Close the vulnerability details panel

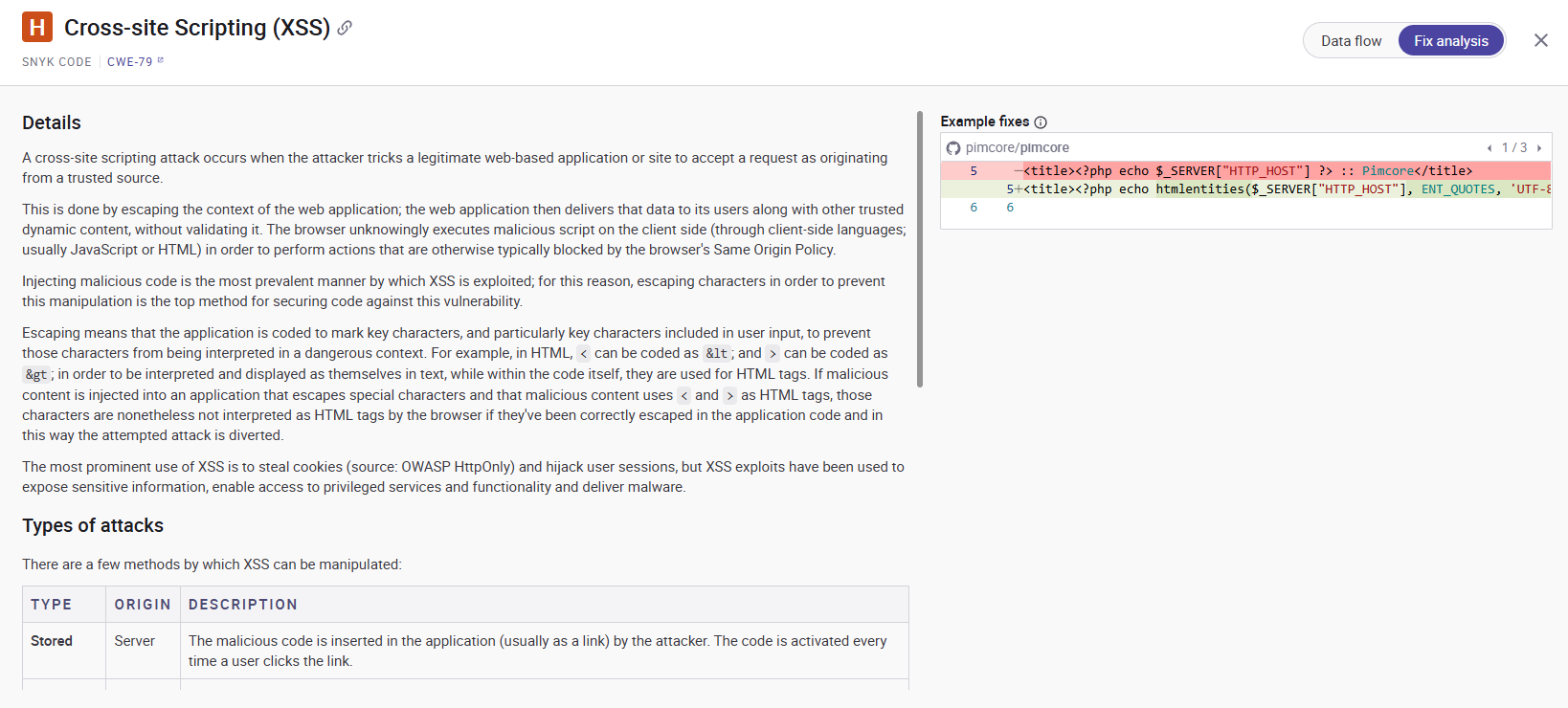point(1540,40)
